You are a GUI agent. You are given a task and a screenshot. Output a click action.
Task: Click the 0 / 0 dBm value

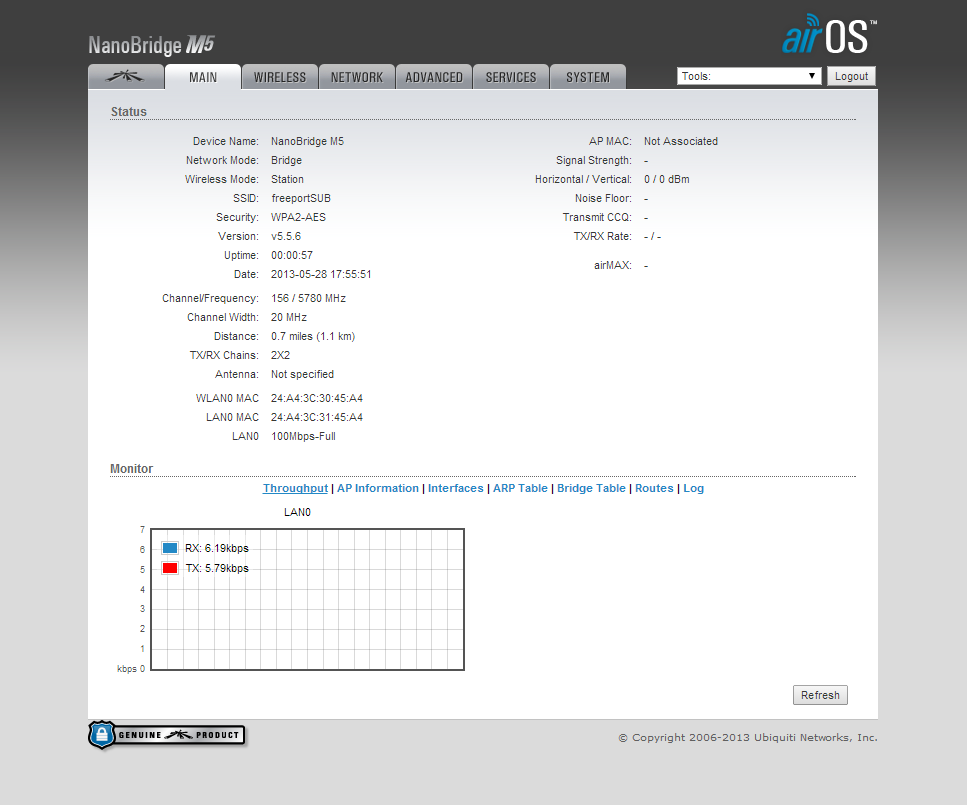coord(667,179)
